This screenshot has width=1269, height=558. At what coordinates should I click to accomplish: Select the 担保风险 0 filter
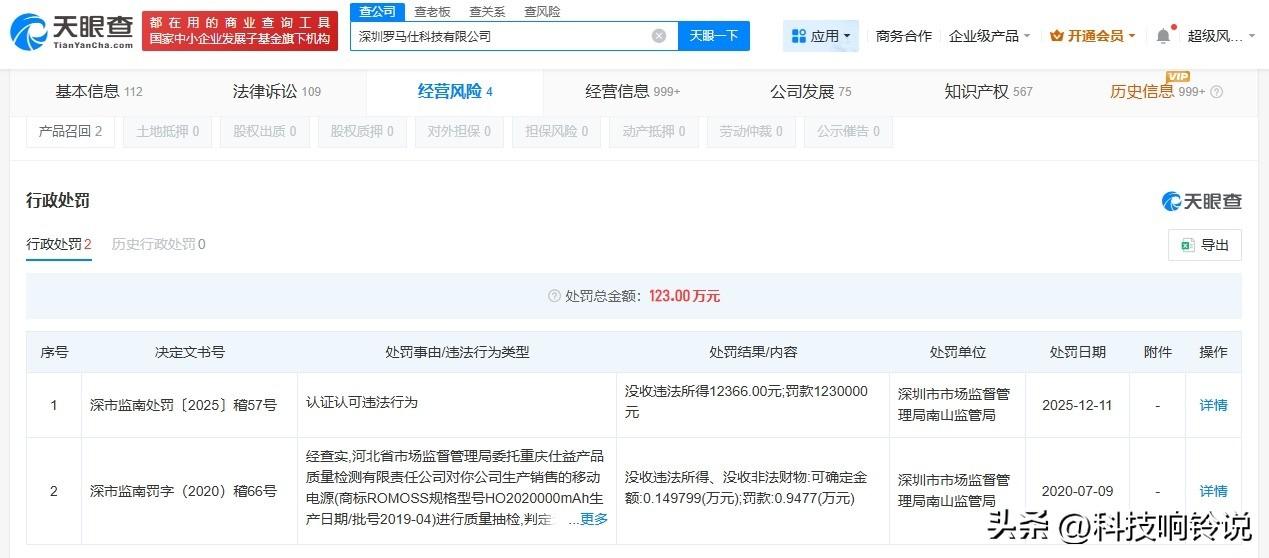point(556,131)
